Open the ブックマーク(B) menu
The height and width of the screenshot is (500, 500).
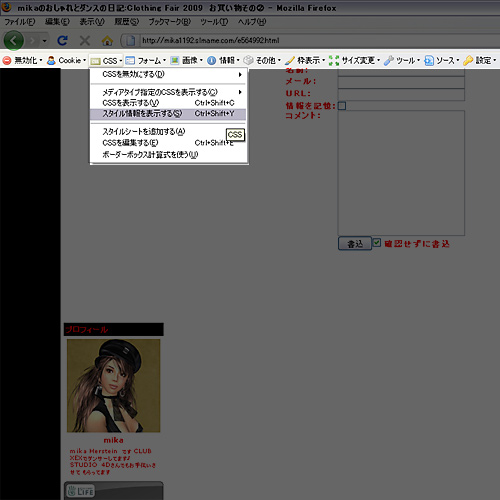(169, 22)
